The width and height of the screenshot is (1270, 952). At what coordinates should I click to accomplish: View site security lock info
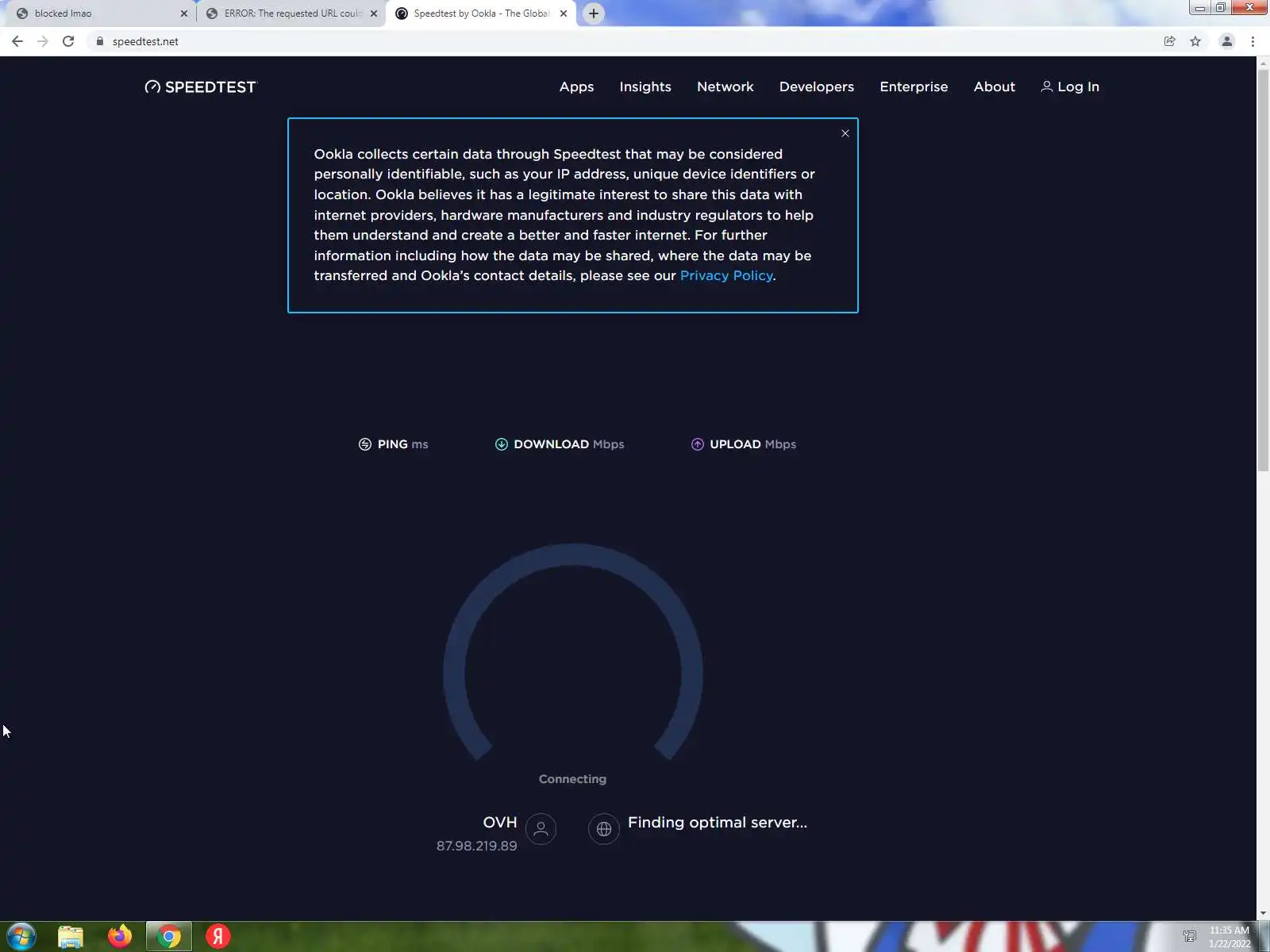(99, 41)
